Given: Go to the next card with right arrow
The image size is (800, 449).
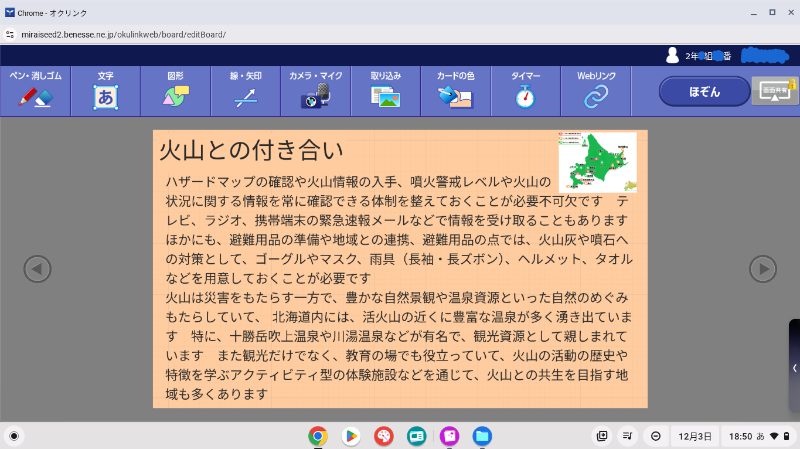Looking at the screenshot, I should [x=763, y=268].
